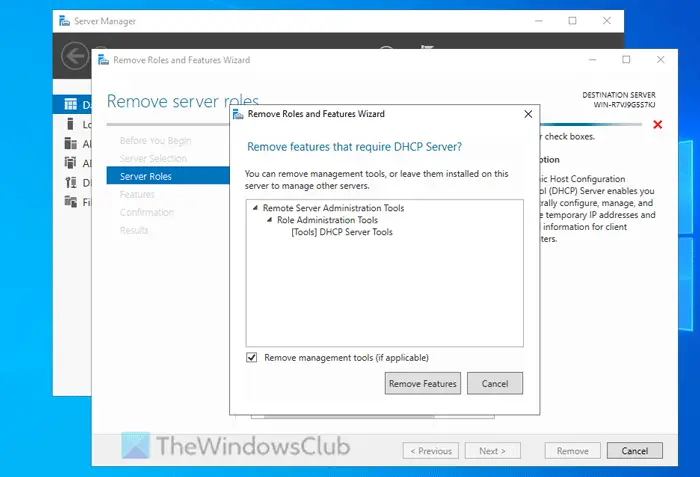Open the Confirmation wizard step
The width and height of the screenshot is (700, 477).
coord(146,212)
